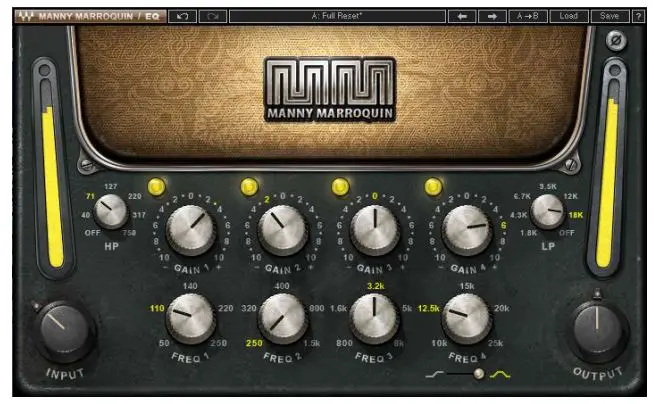Select 5k on Freq 3
This screenshot has height=404, width=654.
(x=407, y=309)
